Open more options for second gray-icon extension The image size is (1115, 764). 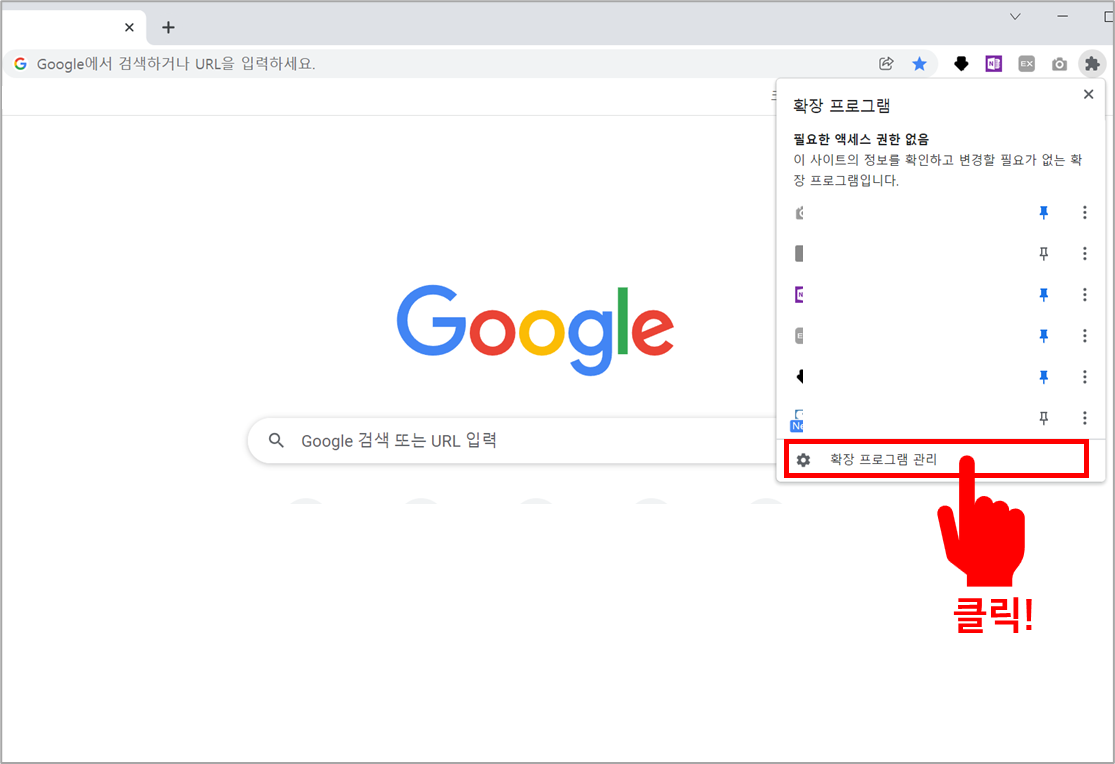coord(1084,253)
